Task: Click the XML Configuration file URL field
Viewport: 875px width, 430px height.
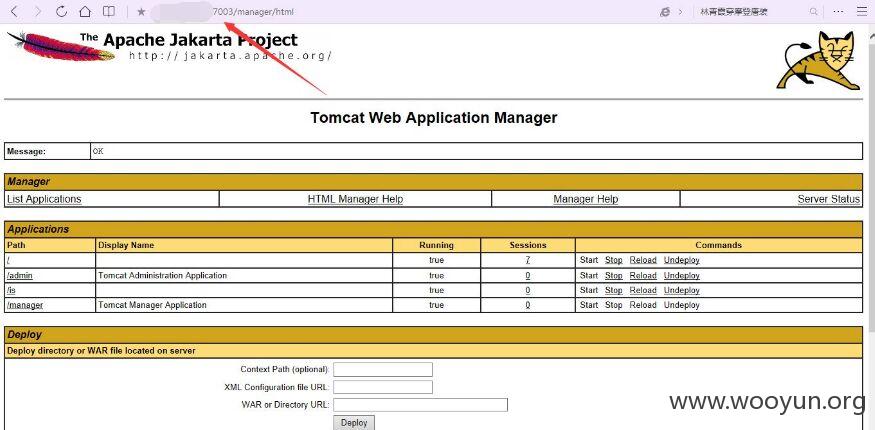Action: [383, 387]
